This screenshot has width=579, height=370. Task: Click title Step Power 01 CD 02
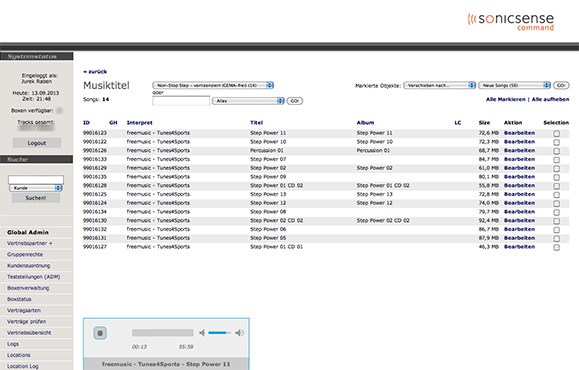(x=277, y=185)
